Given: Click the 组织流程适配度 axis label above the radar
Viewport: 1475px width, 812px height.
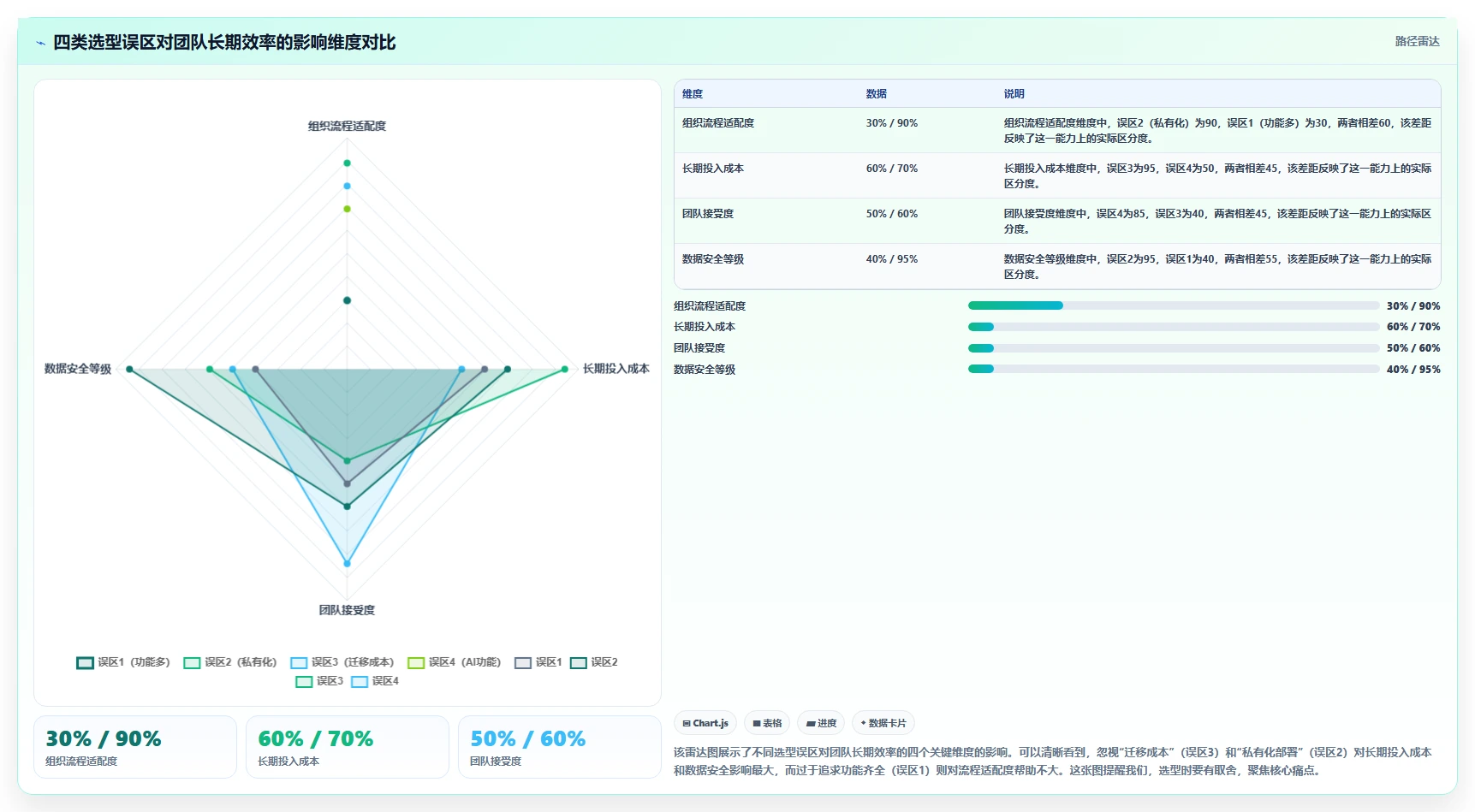Looking at the screenshot, I should point(347,126).
